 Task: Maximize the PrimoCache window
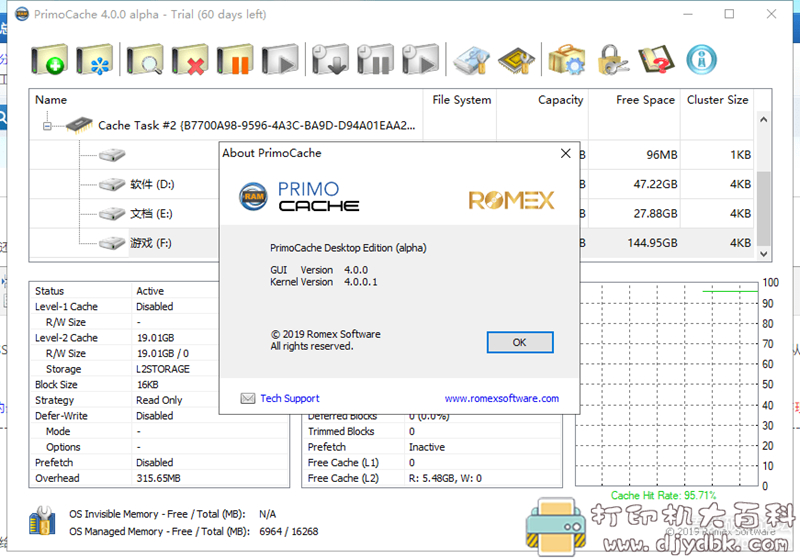pyautogui.click(x=729, y=14)
